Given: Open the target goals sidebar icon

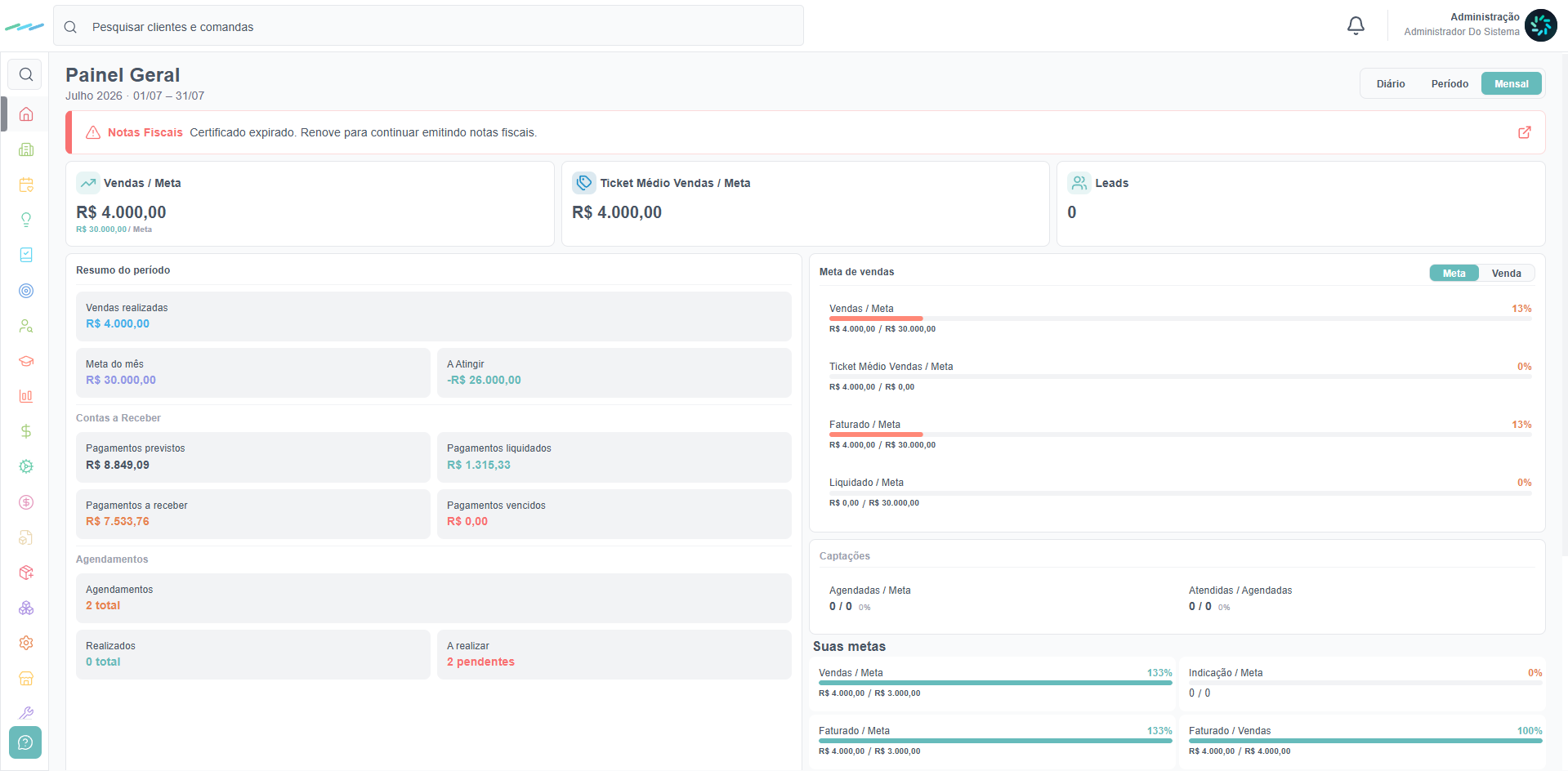Looking at the screenshot, I should pyautogui.click(x=26, y=291).
